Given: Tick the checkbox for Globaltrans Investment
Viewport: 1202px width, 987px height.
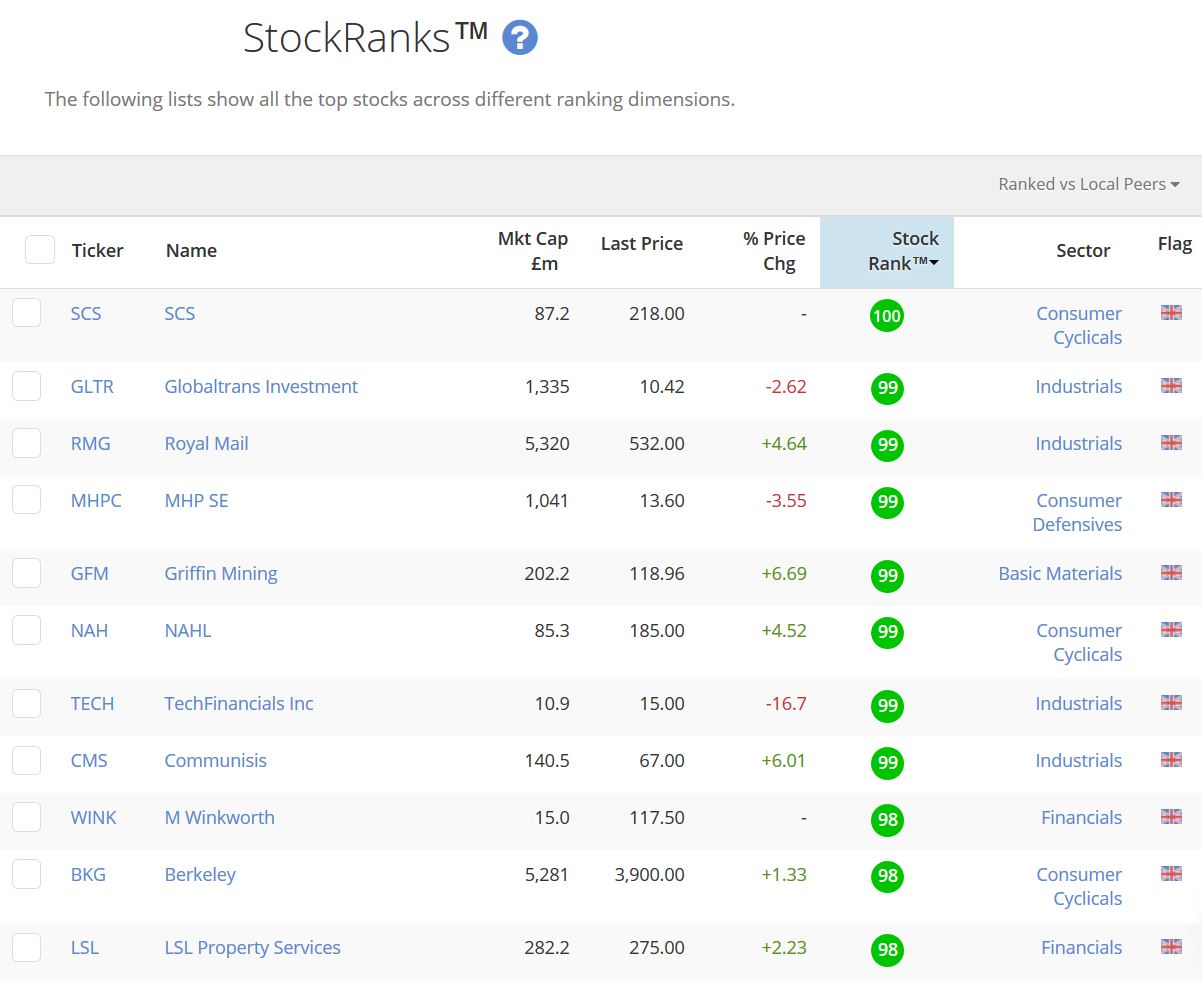Looking at the screenshot, I should click(27, 385).
